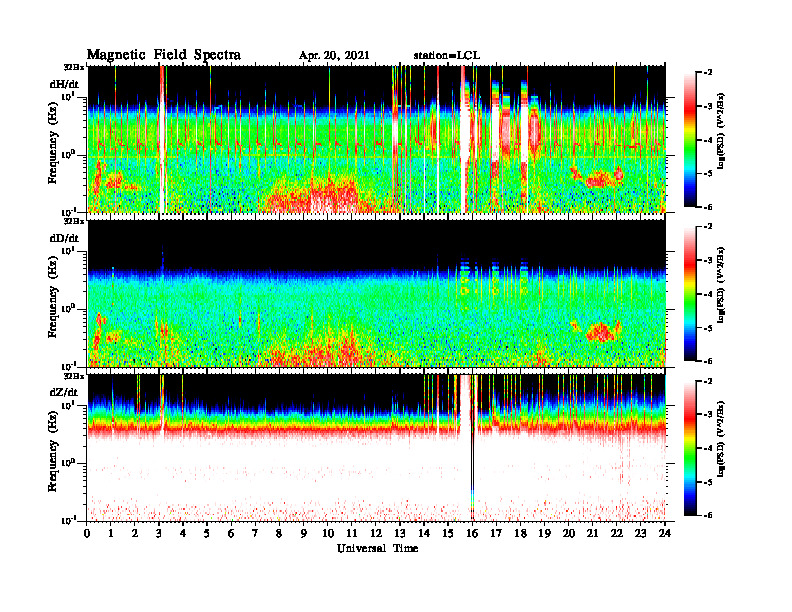Click the white saturated stripe near 3 UT in dH/dt
Viewport: 792px width, 612px height.
coord(162,139)
